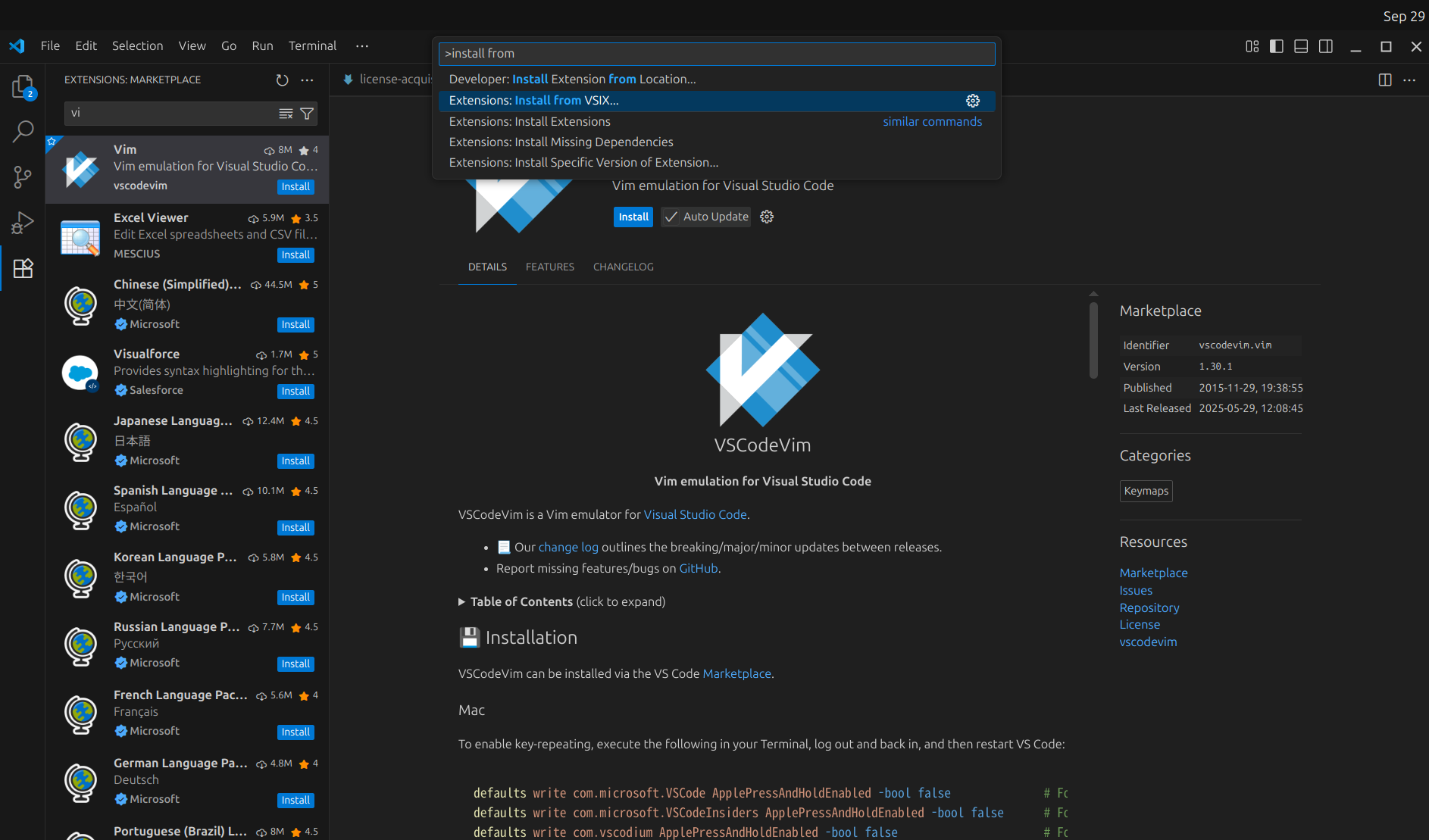Viewport: 1429px width, 840px height.
Task: Install the Chinese (Simplified) language pack
Action: (295, 325)
